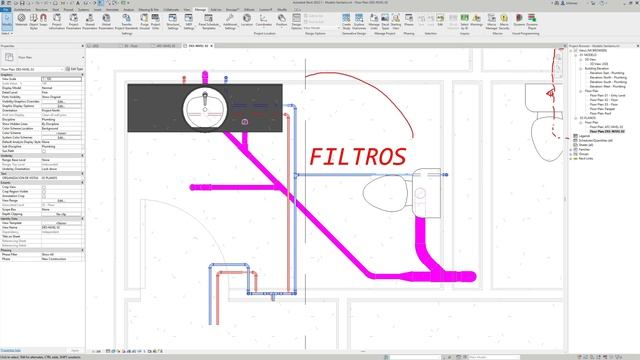Click the View Name field
Viewport: 640px width, 360px height.
pyautogui.click(x=61, y=227)
